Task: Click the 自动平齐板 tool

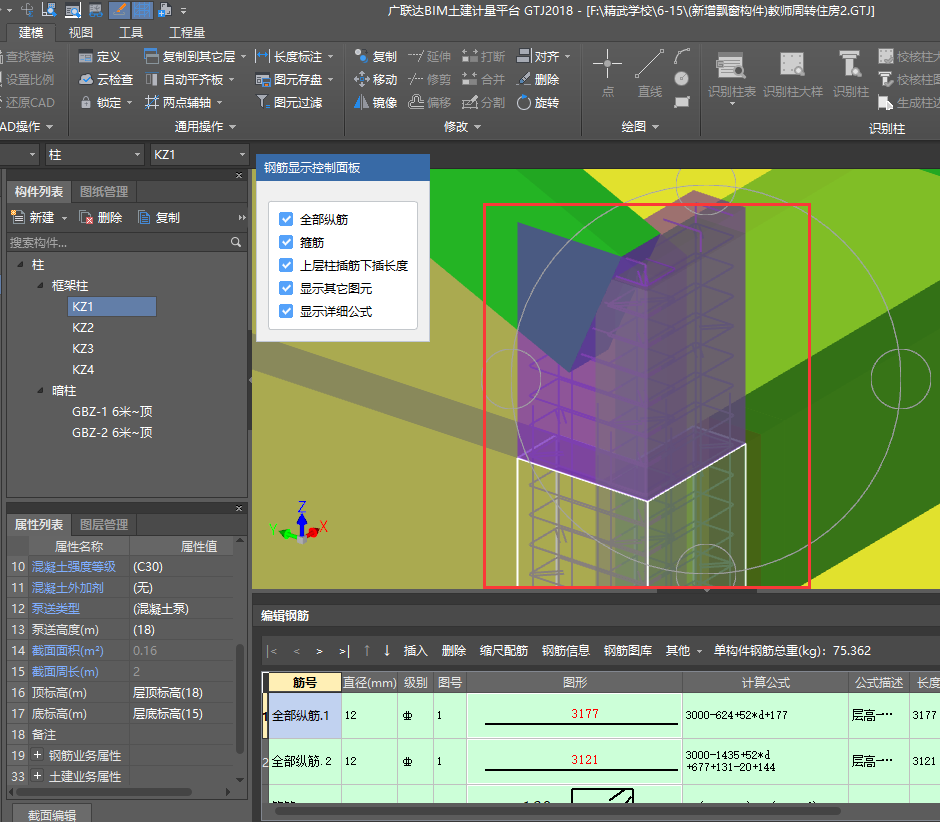Action: [x=185, y=80]
